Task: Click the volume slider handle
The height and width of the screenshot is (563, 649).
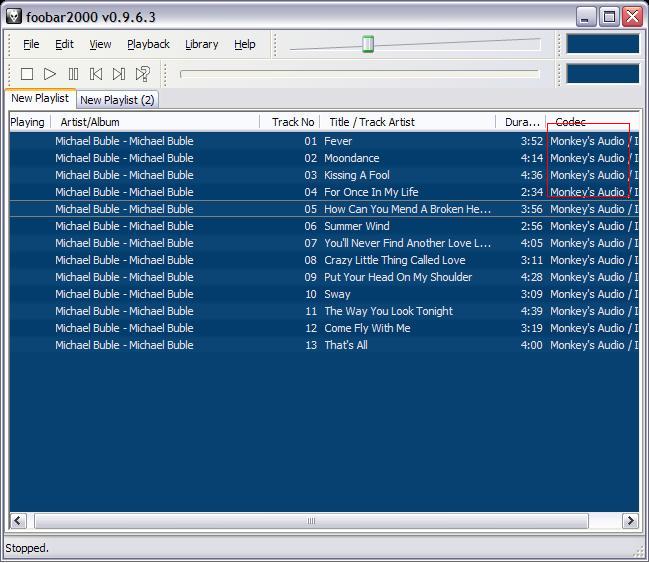Action: [x=368, y=44]
